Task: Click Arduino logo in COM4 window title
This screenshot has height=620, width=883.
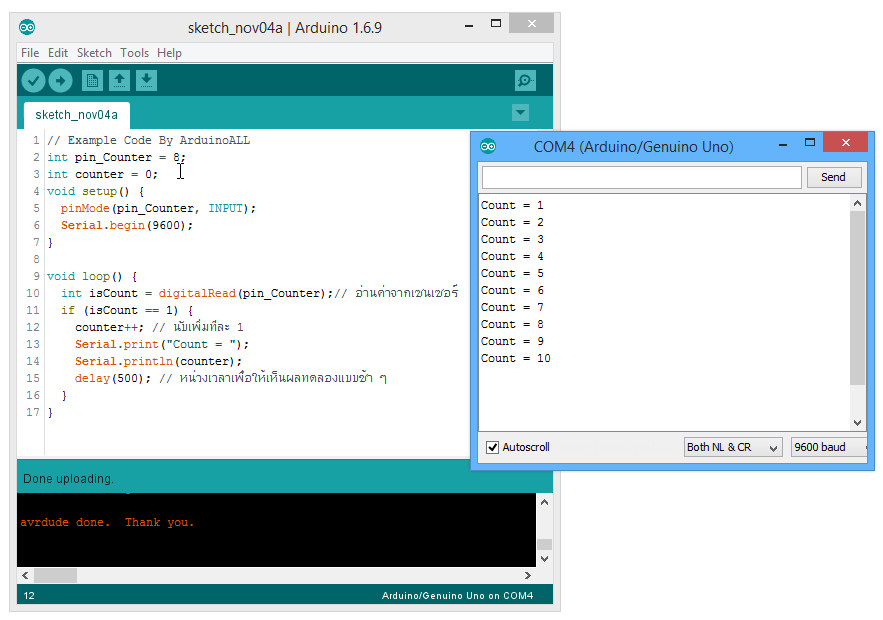Action: click(488, 146)
